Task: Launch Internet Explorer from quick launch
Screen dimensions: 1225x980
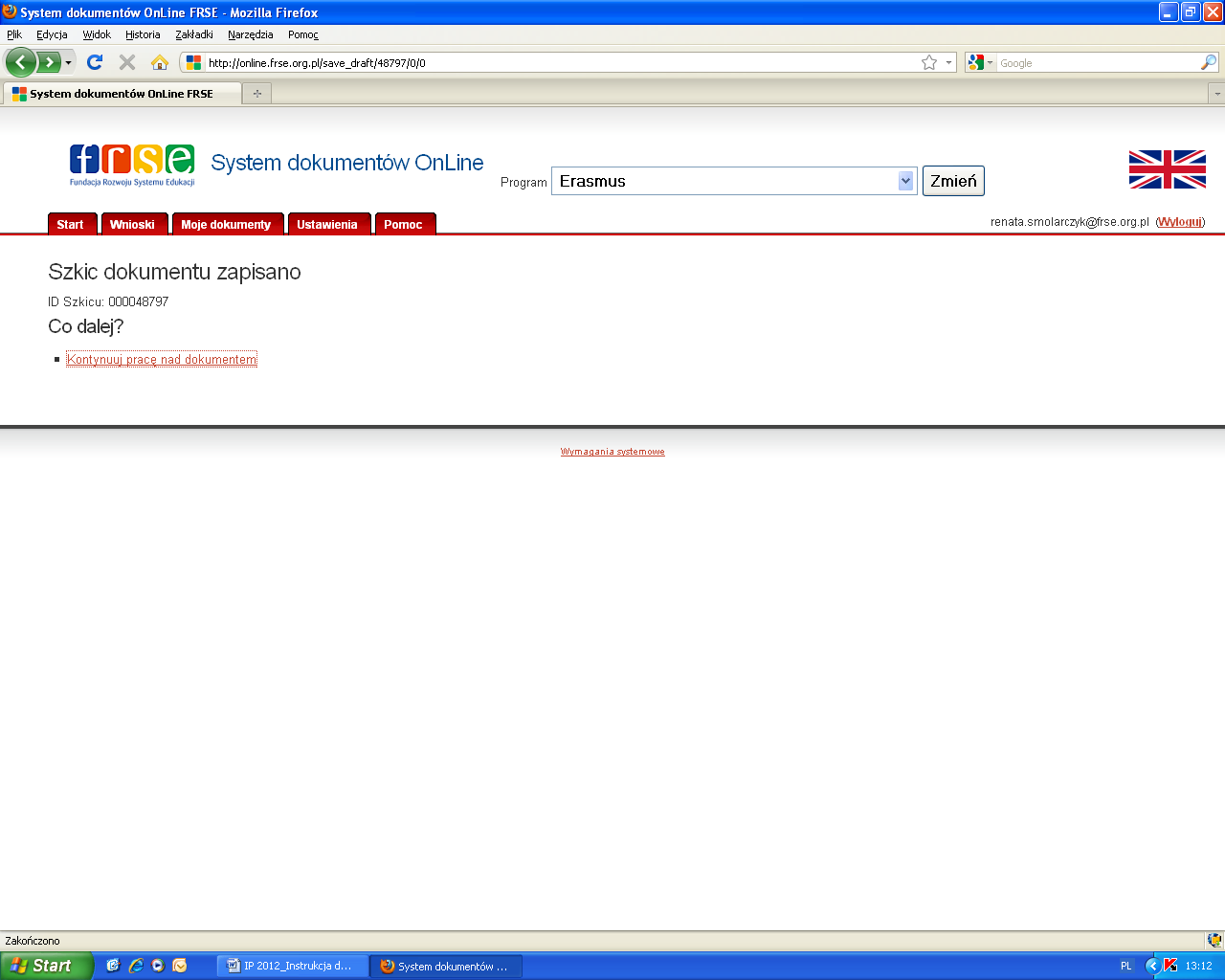Action: (136, 966)
